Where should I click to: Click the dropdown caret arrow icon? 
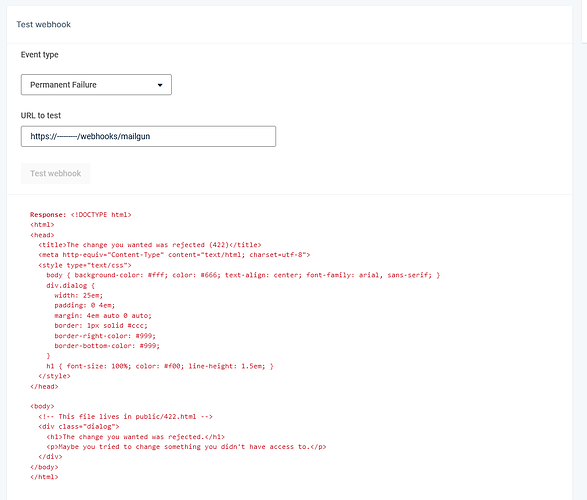pyautogui.click(x=160, y=85)
